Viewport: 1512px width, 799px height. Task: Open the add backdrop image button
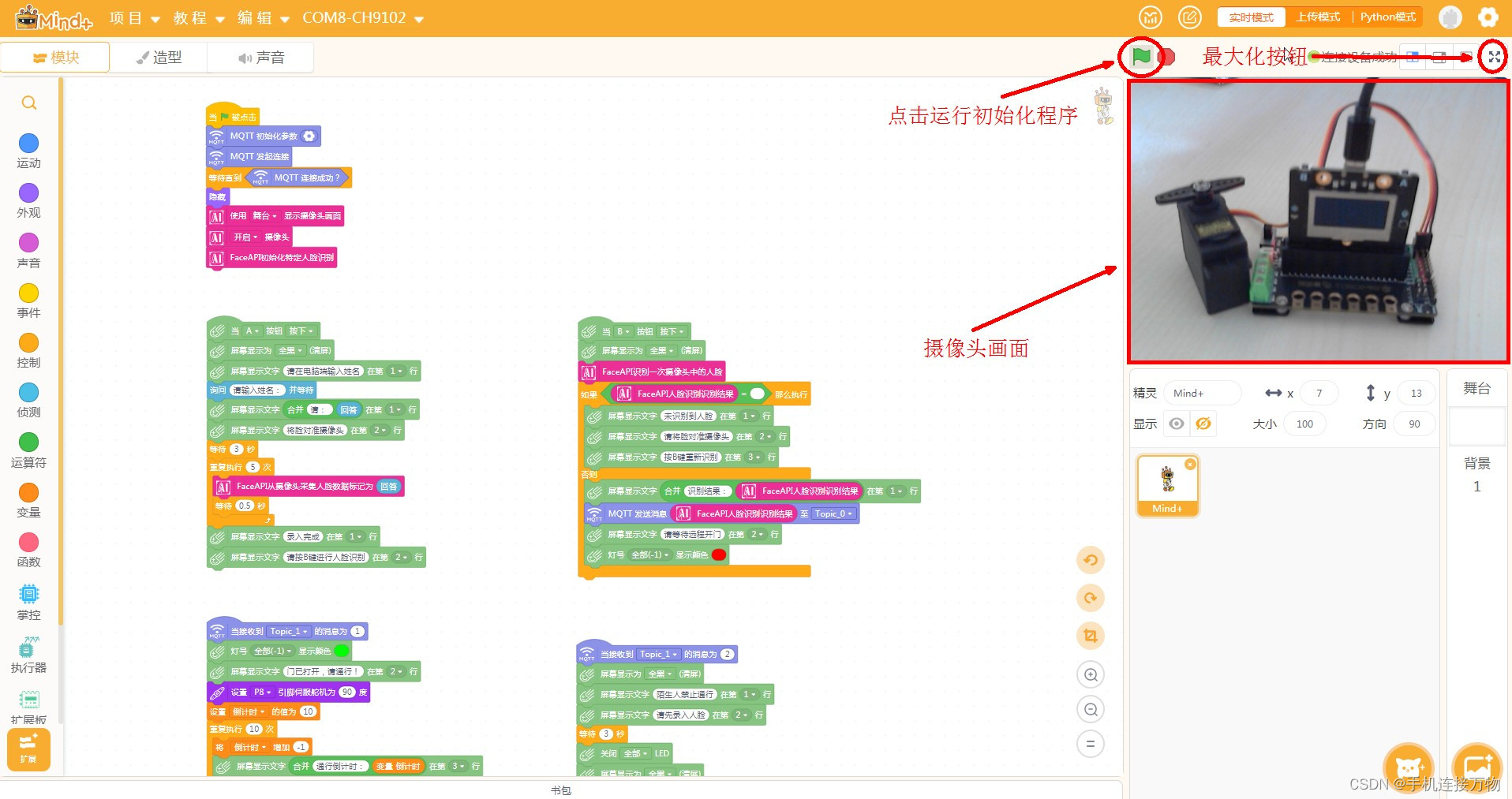click(1476, 767)
